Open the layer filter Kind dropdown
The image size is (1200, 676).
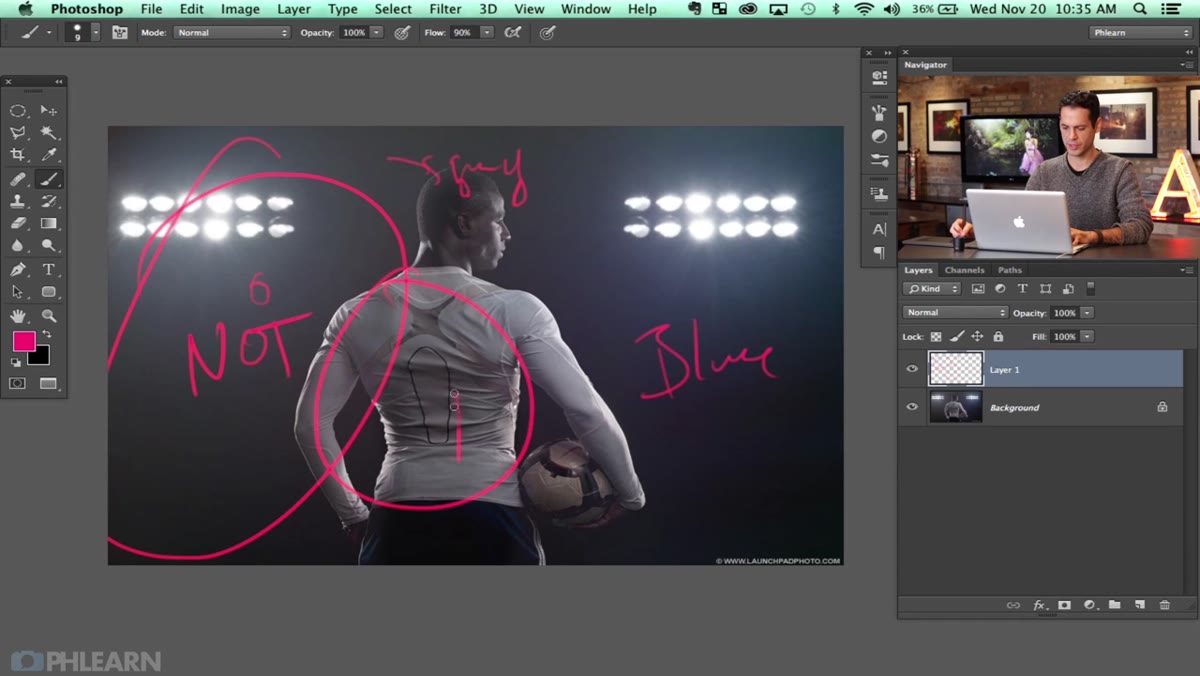(932, 289)
